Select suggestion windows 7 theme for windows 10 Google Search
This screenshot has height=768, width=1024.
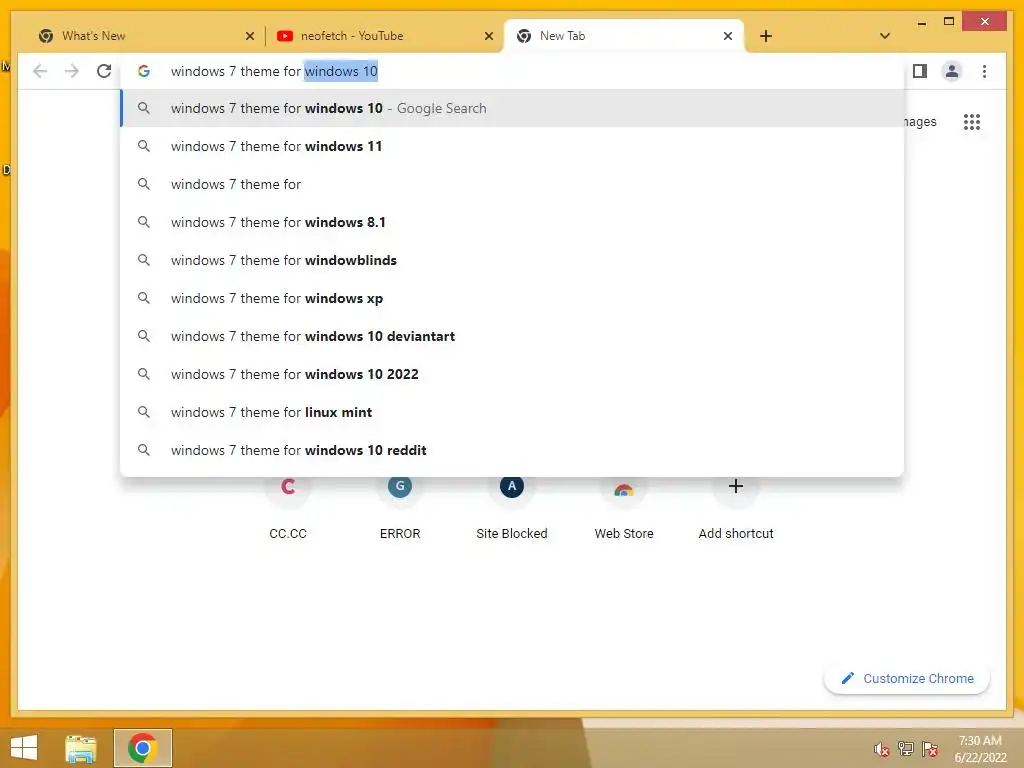(x=513, y=108)
